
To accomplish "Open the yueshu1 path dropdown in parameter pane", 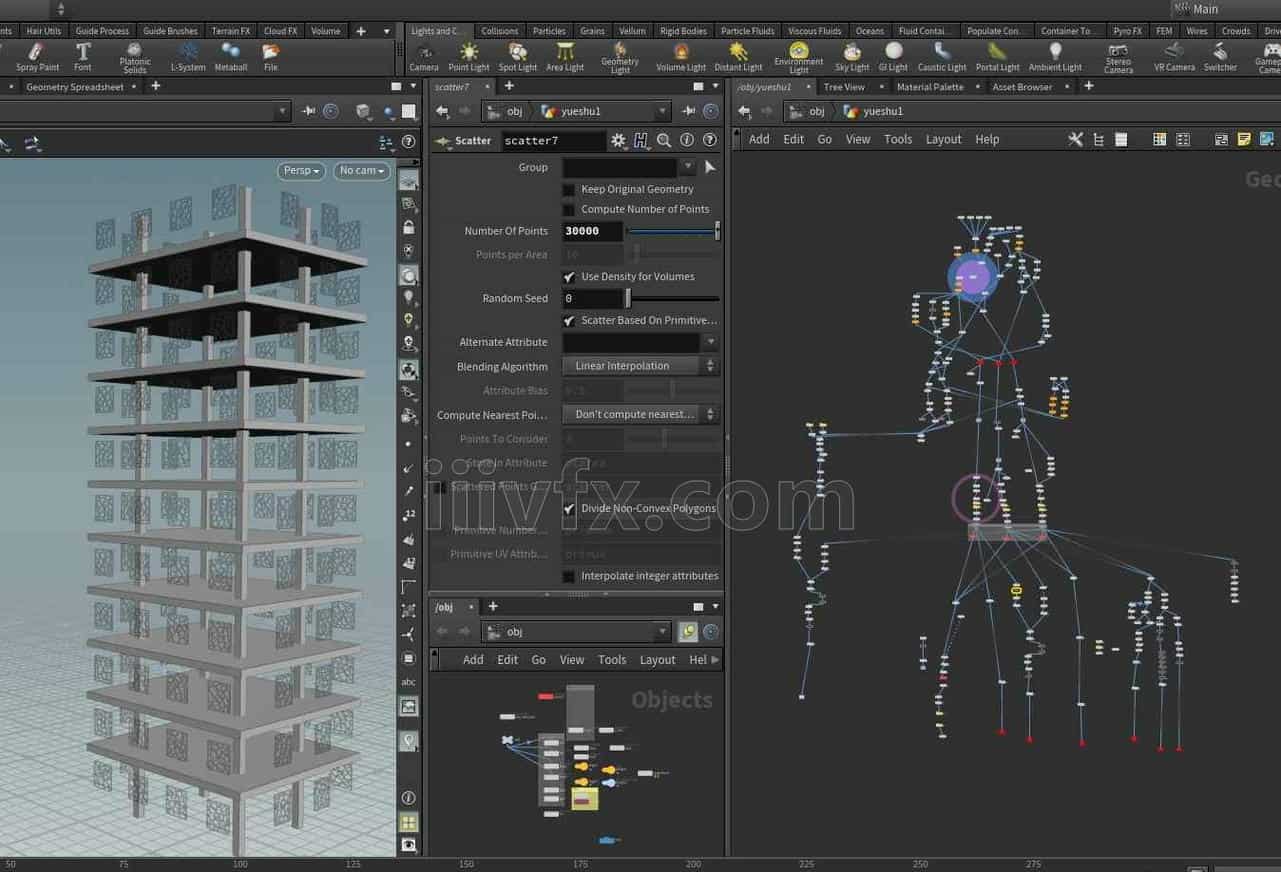I will pyautogui.click(x=662, y=111).
